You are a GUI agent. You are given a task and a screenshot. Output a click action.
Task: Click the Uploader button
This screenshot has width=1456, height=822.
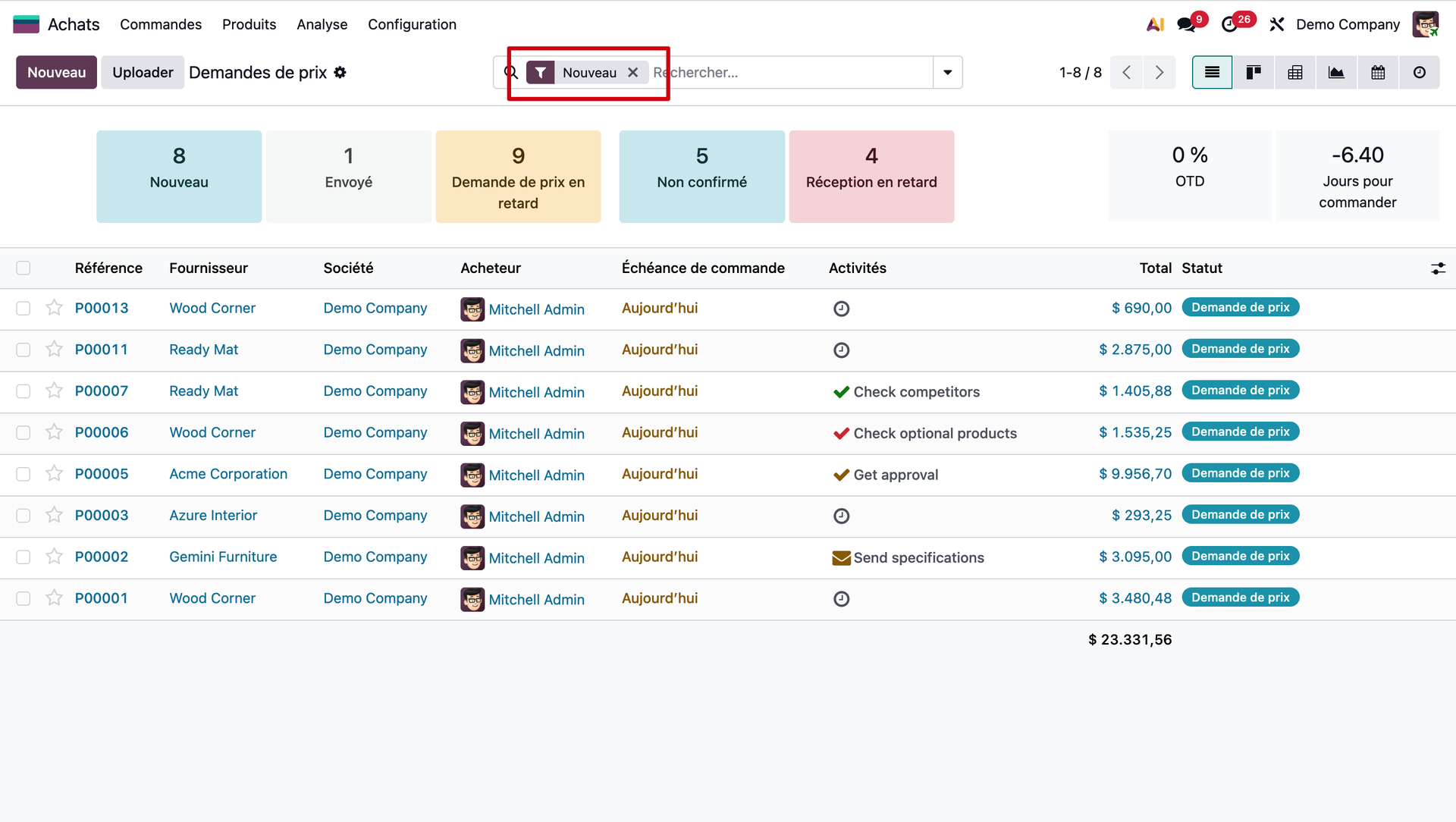(x=143, y=73)
